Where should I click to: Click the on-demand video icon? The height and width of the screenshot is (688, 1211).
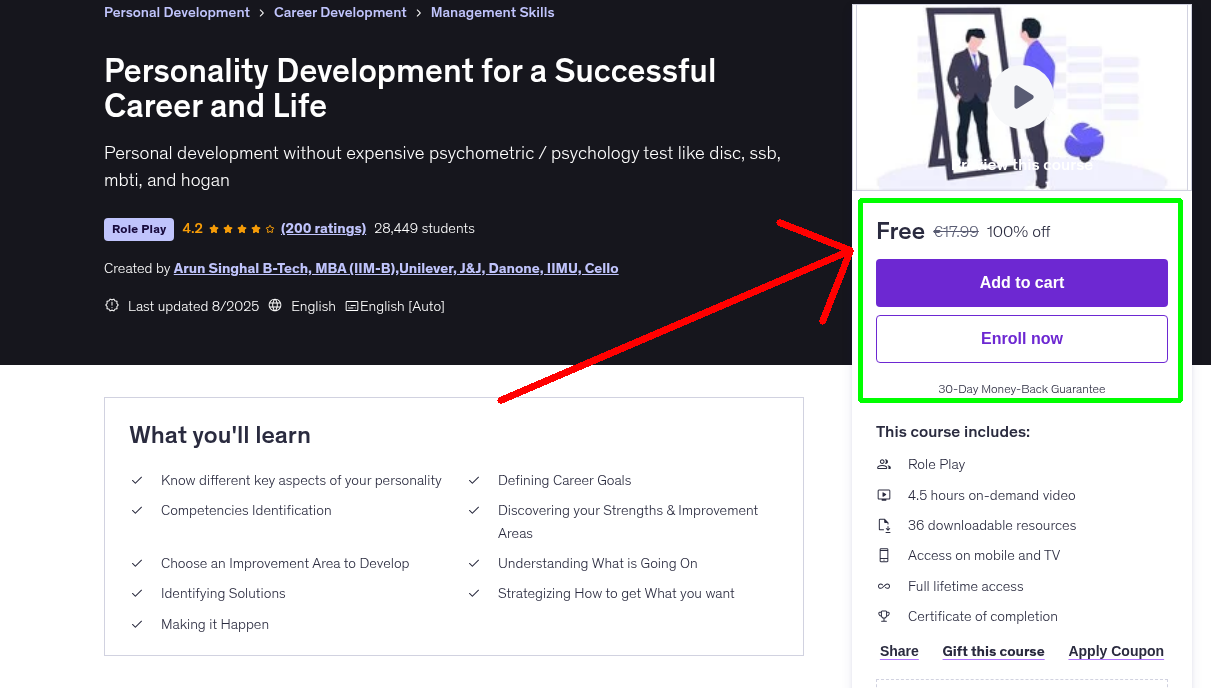[884, 494]
